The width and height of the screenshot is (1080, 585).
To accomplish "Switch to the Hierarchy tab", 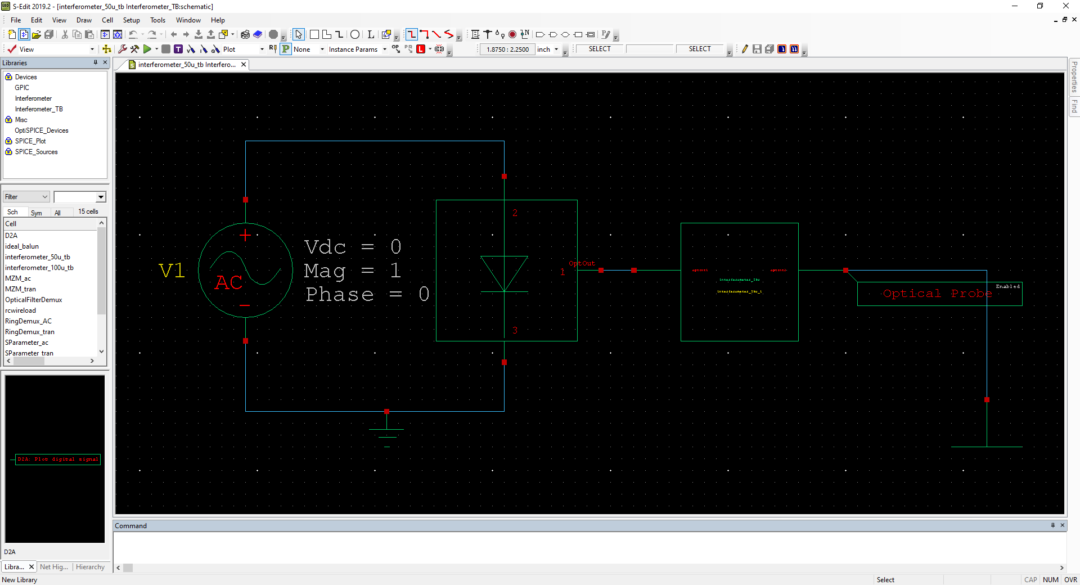I will [90, 567].
